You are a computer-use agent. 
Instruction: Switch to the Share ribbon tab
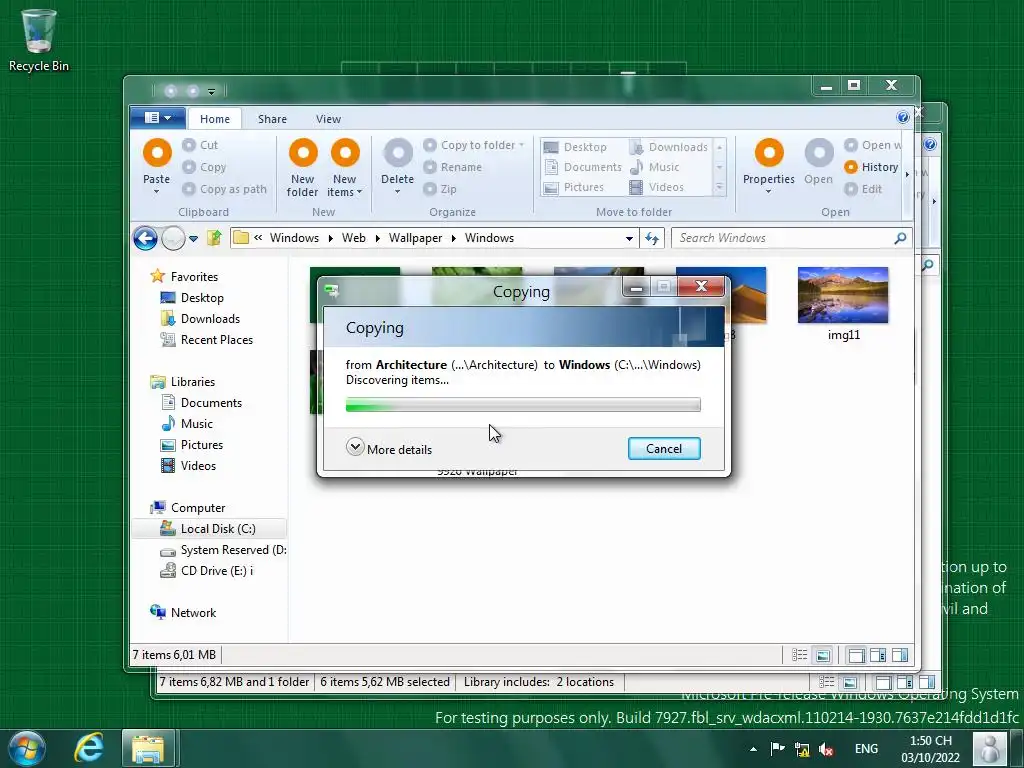pyautogui.click(x=272, y=119)
